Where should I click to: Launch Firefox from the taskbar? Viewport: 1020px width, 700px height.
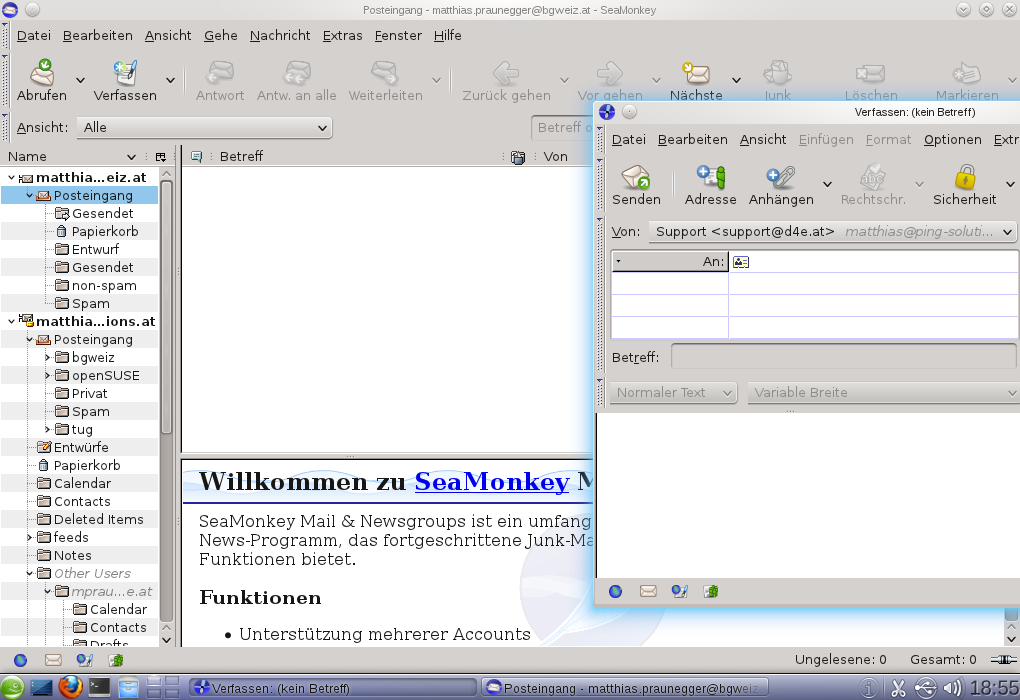click(x=71, y=687)
